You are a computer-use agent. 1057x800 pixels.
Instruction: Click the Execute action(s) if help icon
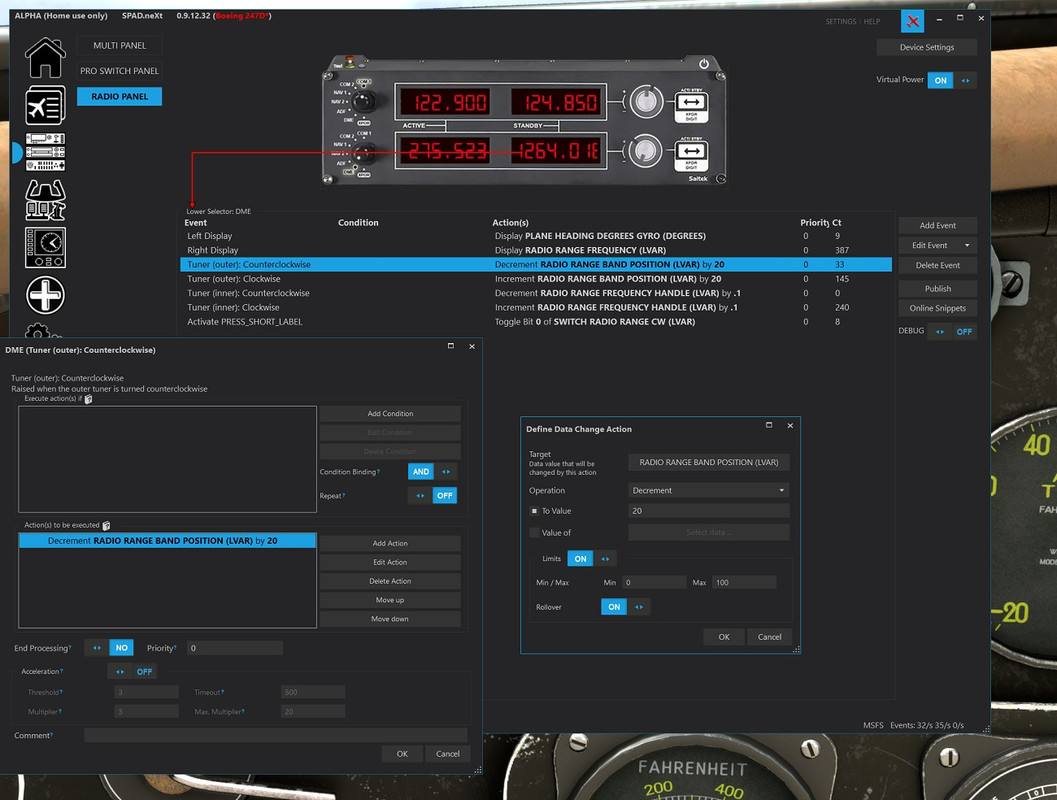tap(88, 399)
